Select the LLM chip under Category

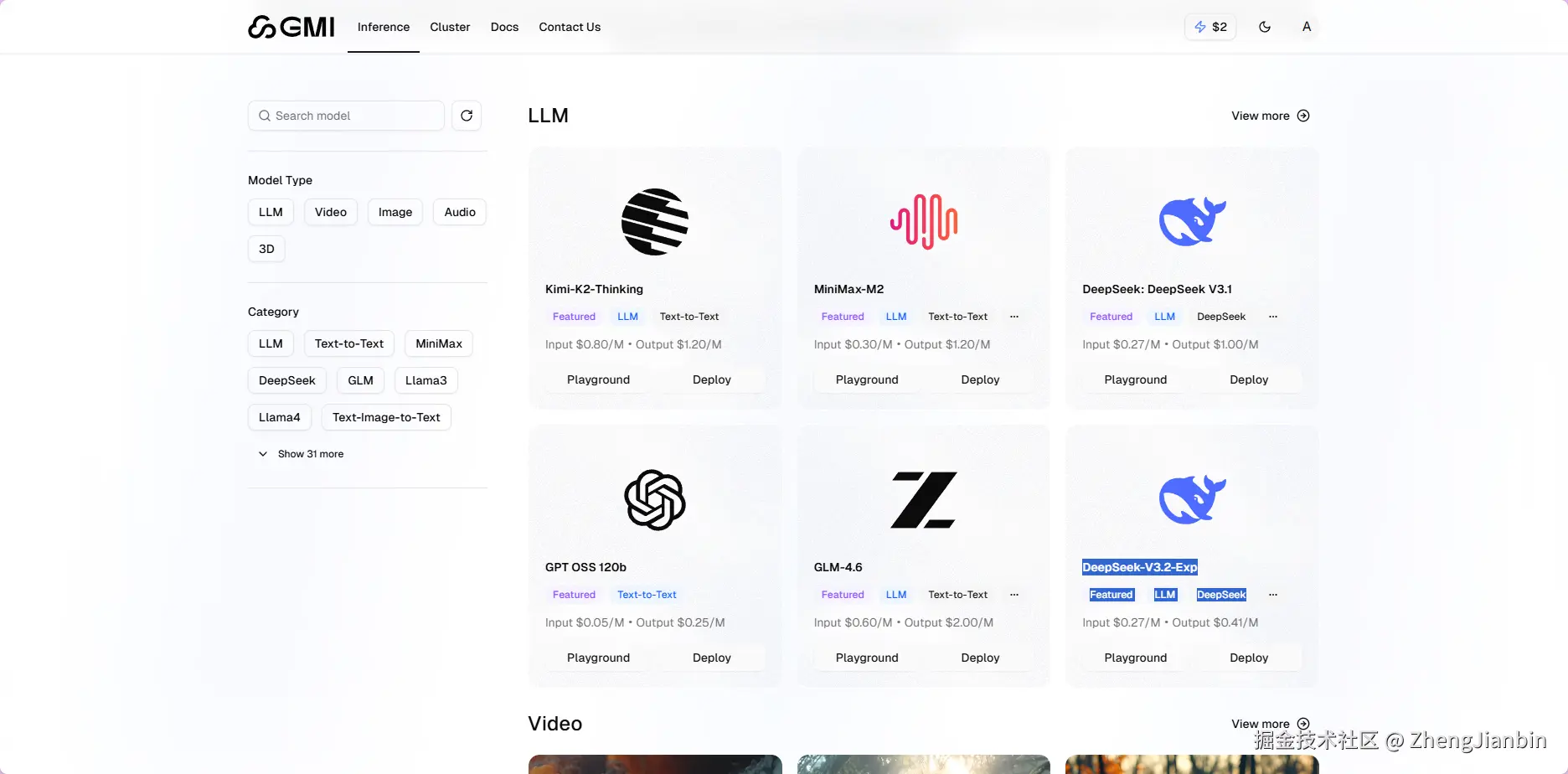click(x=271, y=343)
